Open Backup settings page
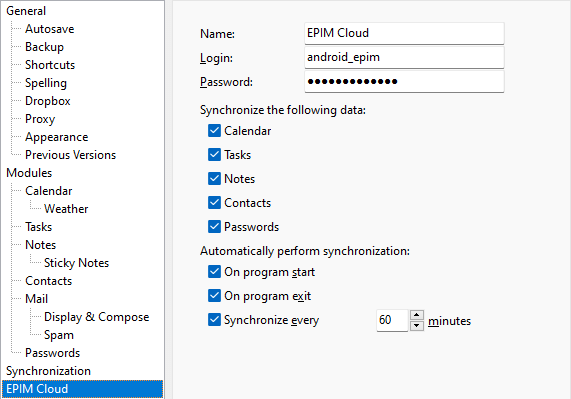 [44, 47]
